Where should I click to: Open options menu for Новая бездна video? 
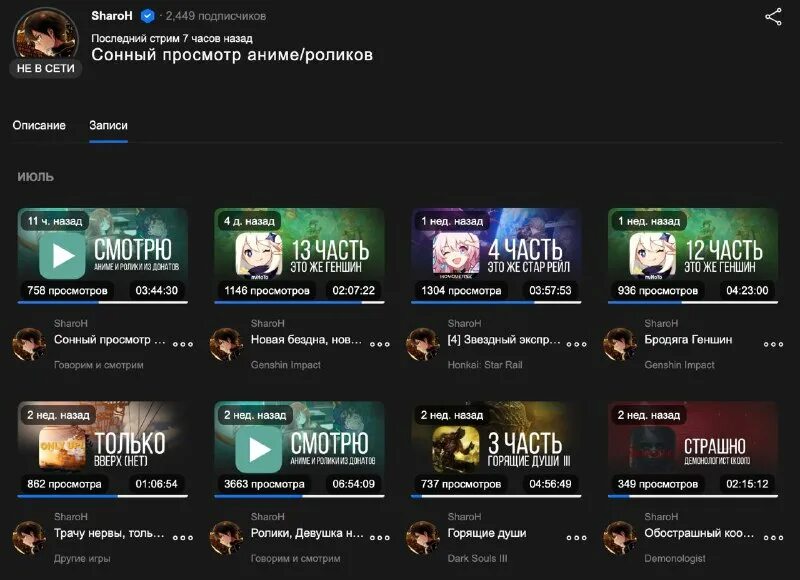pyautogui.click(x=380, y=344)
